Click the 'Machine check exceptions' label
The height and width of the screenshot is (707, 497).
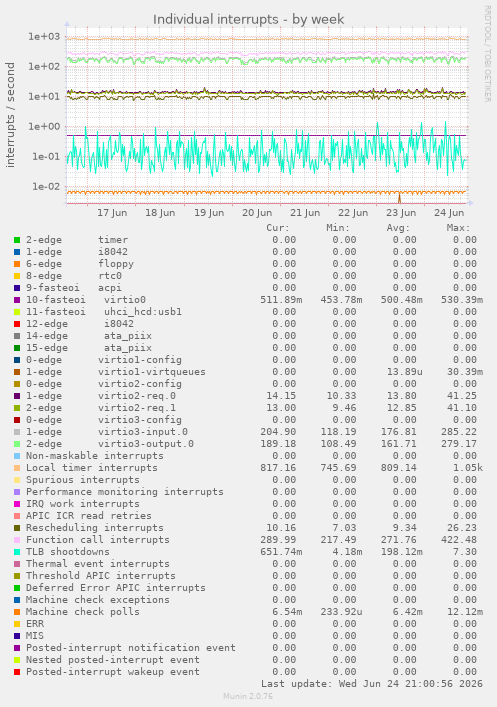[98, 600]
